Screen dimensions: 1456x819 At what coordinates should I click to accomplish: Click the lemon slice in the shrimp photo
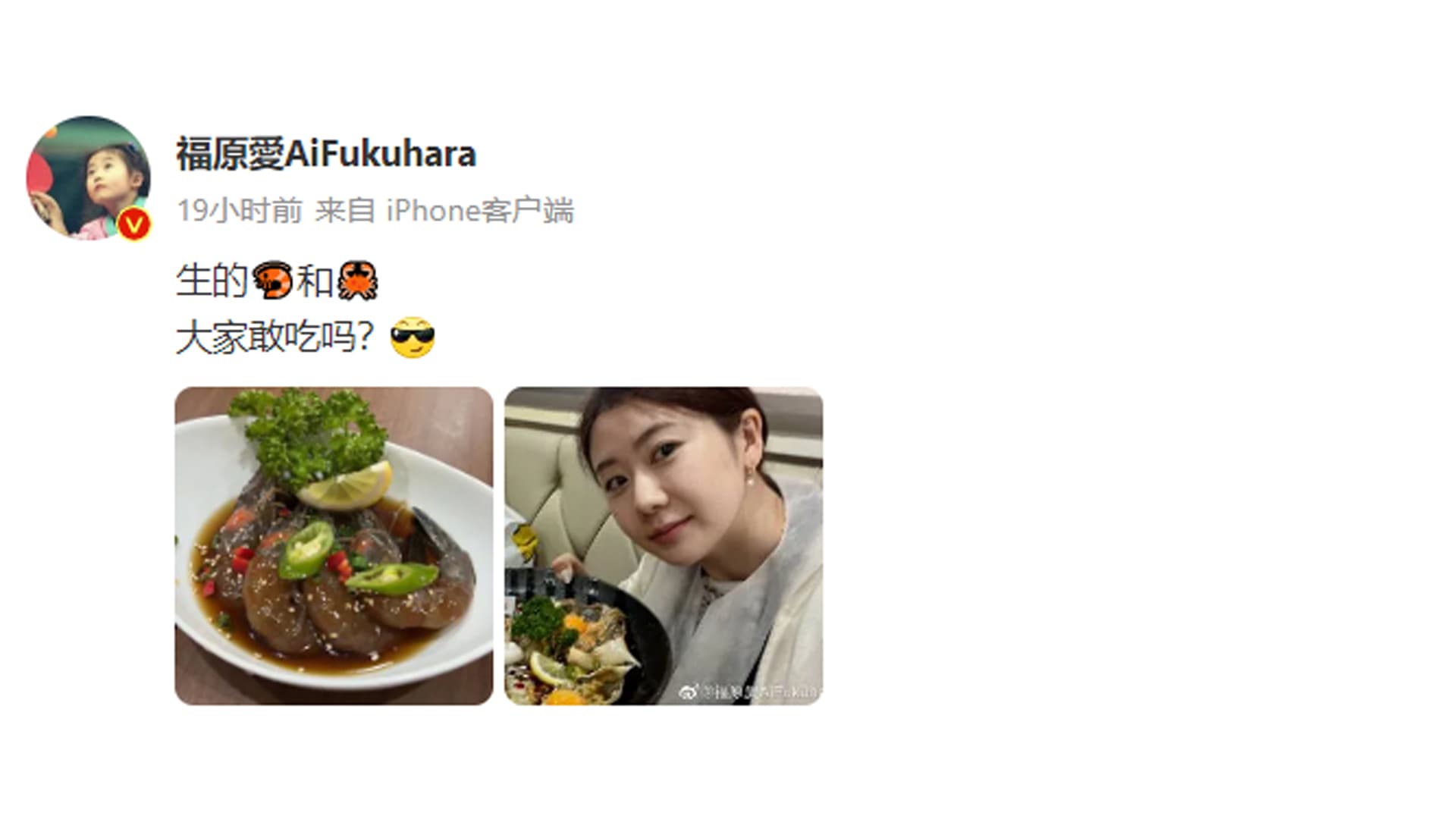point(346,487)
